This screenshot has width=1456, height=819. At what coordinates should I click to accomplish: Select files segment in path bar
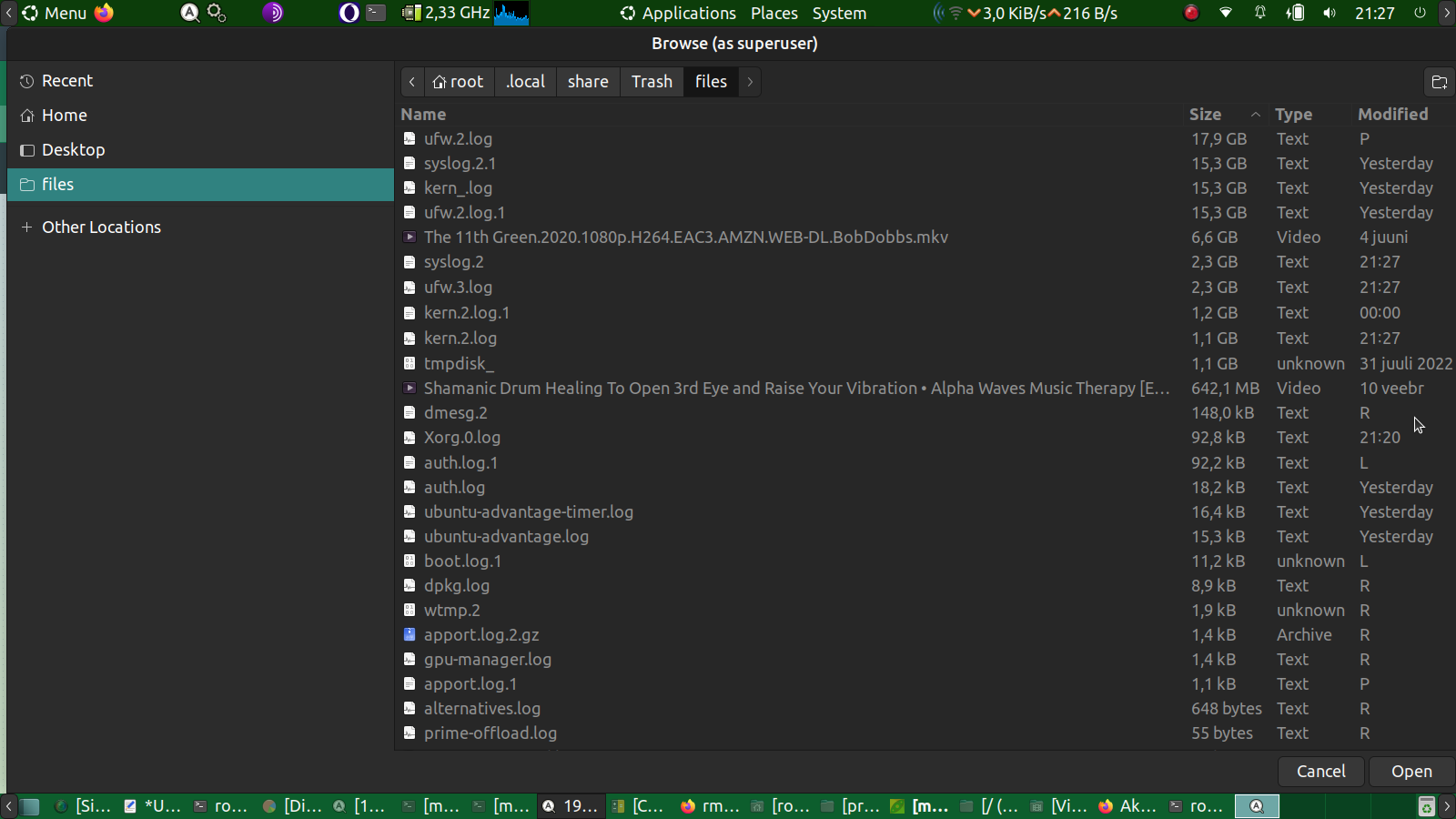click(711, 82)
